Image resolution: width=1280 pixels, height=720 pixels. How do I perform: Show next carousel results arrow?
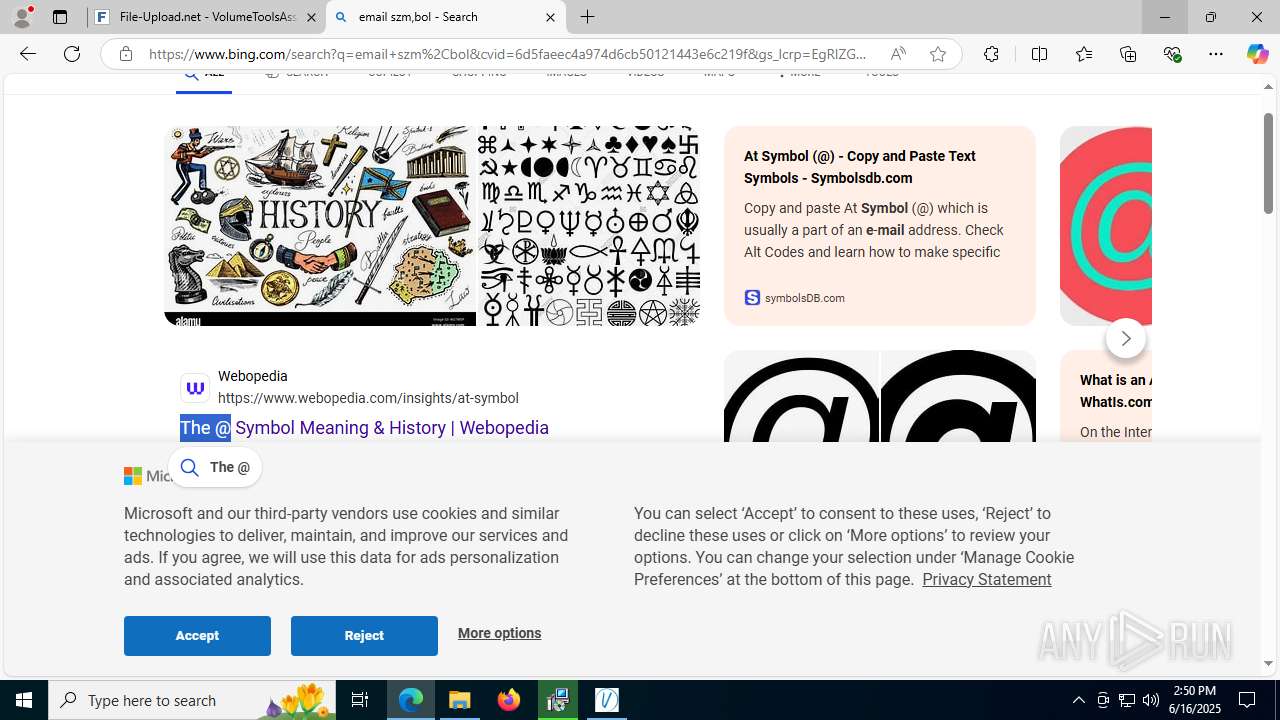[x=1125, y=339]
